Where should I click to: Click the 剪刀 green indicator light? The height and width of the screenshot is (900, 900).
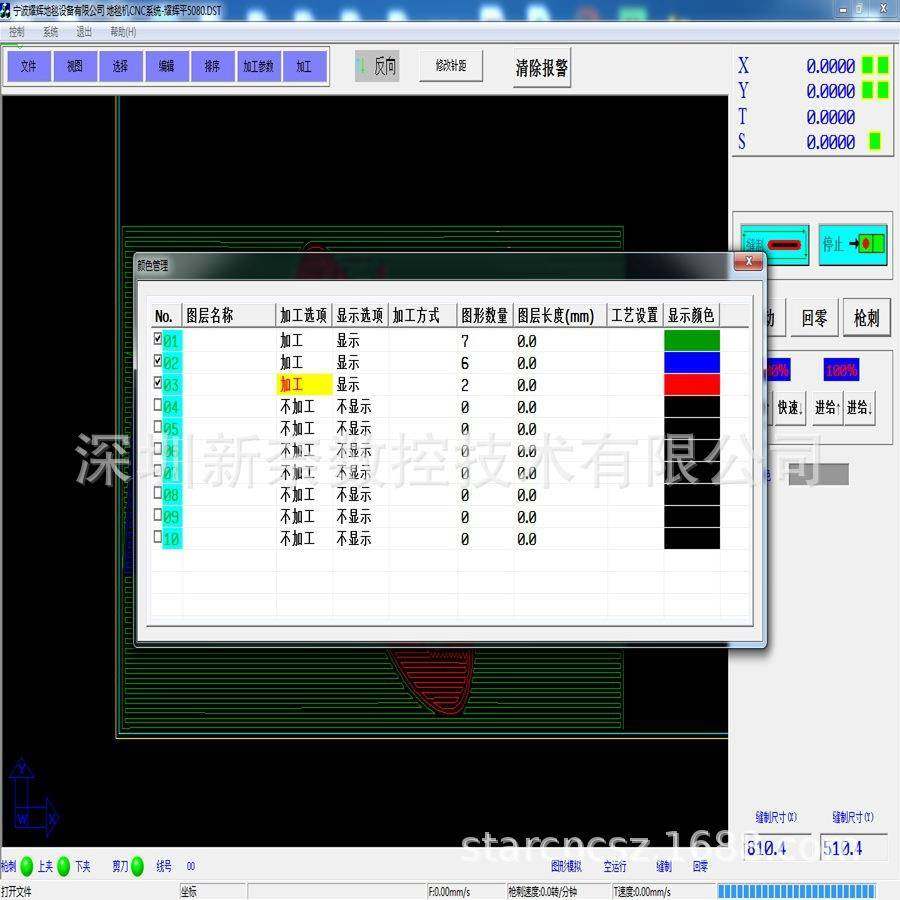(x=137, y=866)
